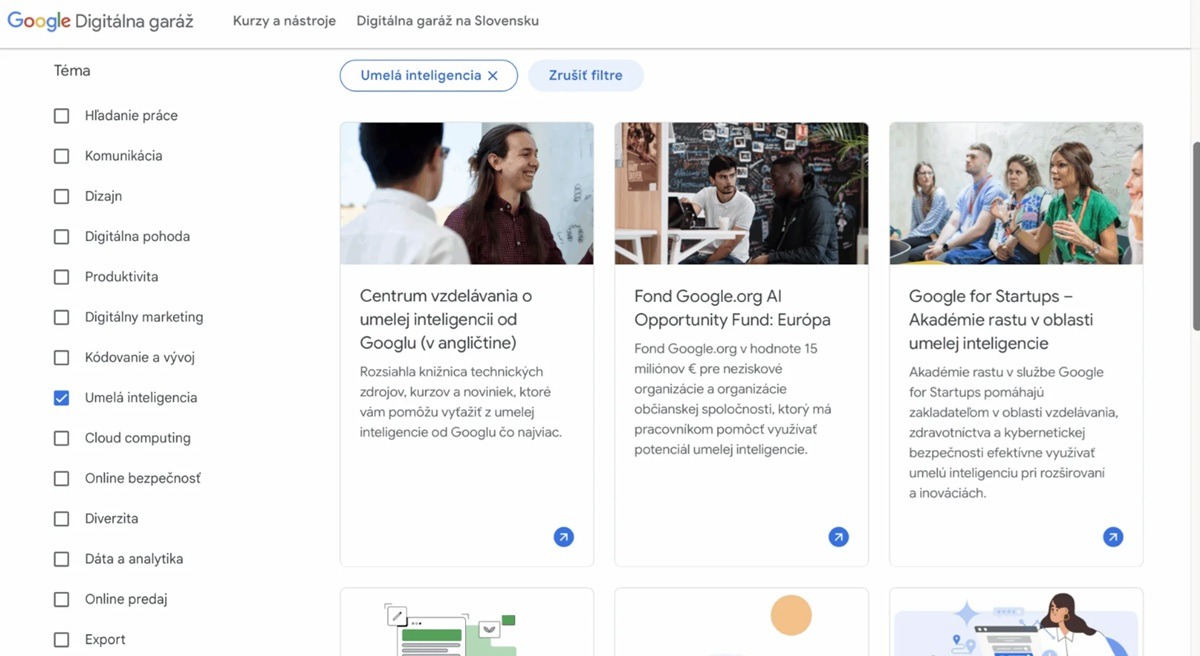Click the men at laptop thumbnail
The width and height of the screenshot is (1200, 656).
[741, 193]
